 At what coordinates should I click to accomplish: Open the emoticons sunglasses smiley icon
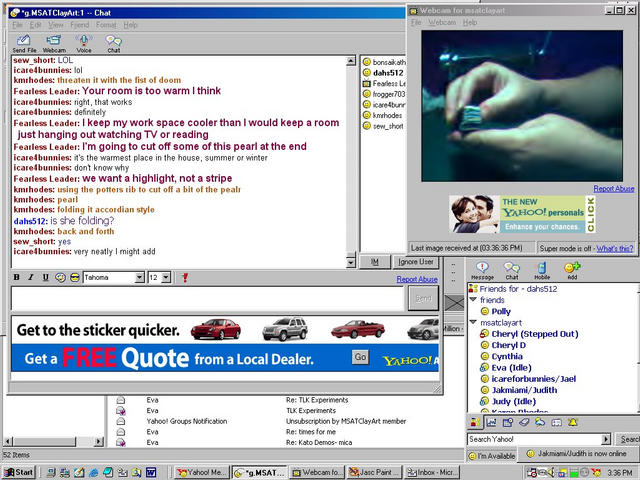tap(74, 278)
